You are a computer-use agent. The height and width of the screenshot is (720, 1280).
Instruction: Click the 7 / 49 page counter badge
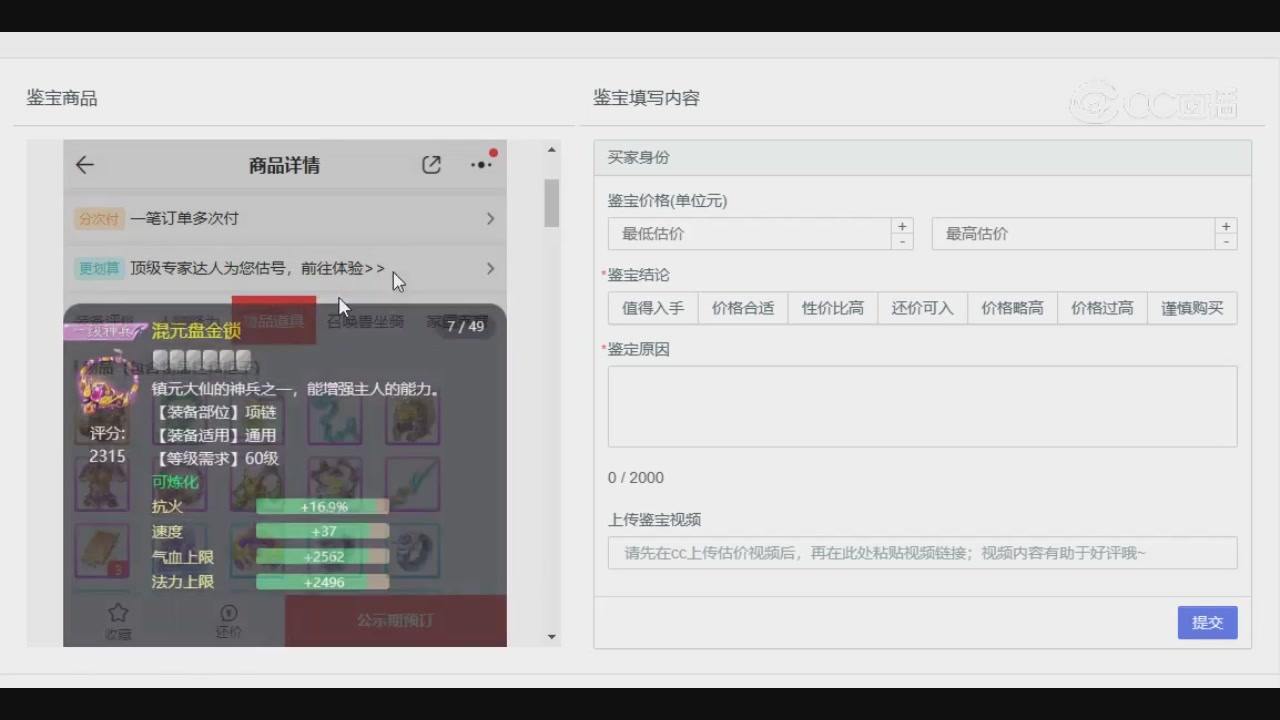coord(465,326)
